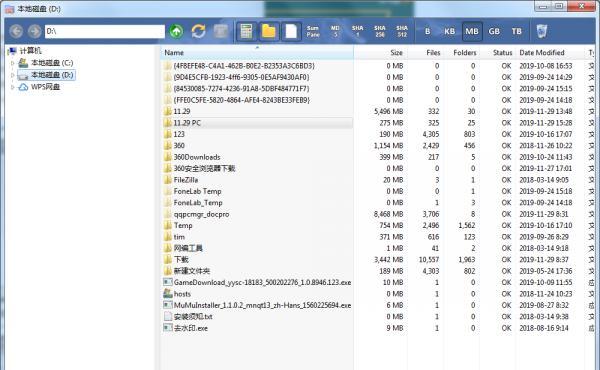
Task: Select the {FFE0C5FE-5820...} folder
Action: 241,100
